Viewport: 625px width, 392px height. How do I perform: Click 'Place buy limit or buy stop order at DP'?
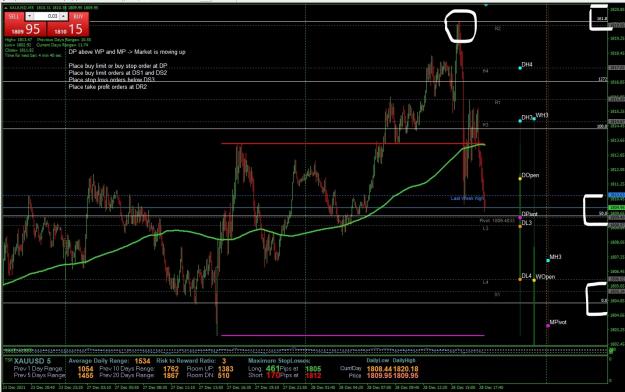coord(118,66)
